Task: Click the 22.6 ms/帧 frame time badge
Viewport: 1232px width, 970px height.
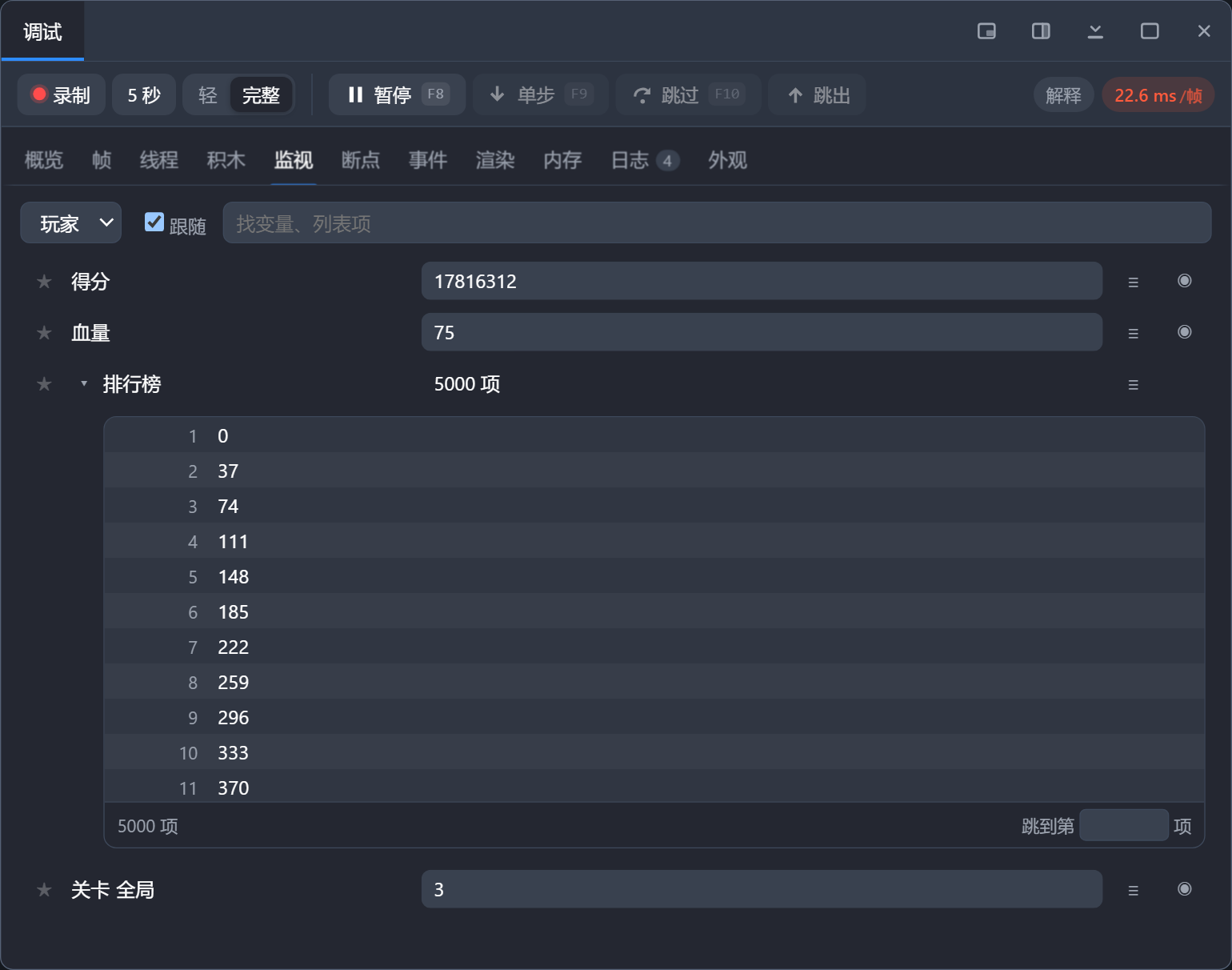Action: [1158, 95]
